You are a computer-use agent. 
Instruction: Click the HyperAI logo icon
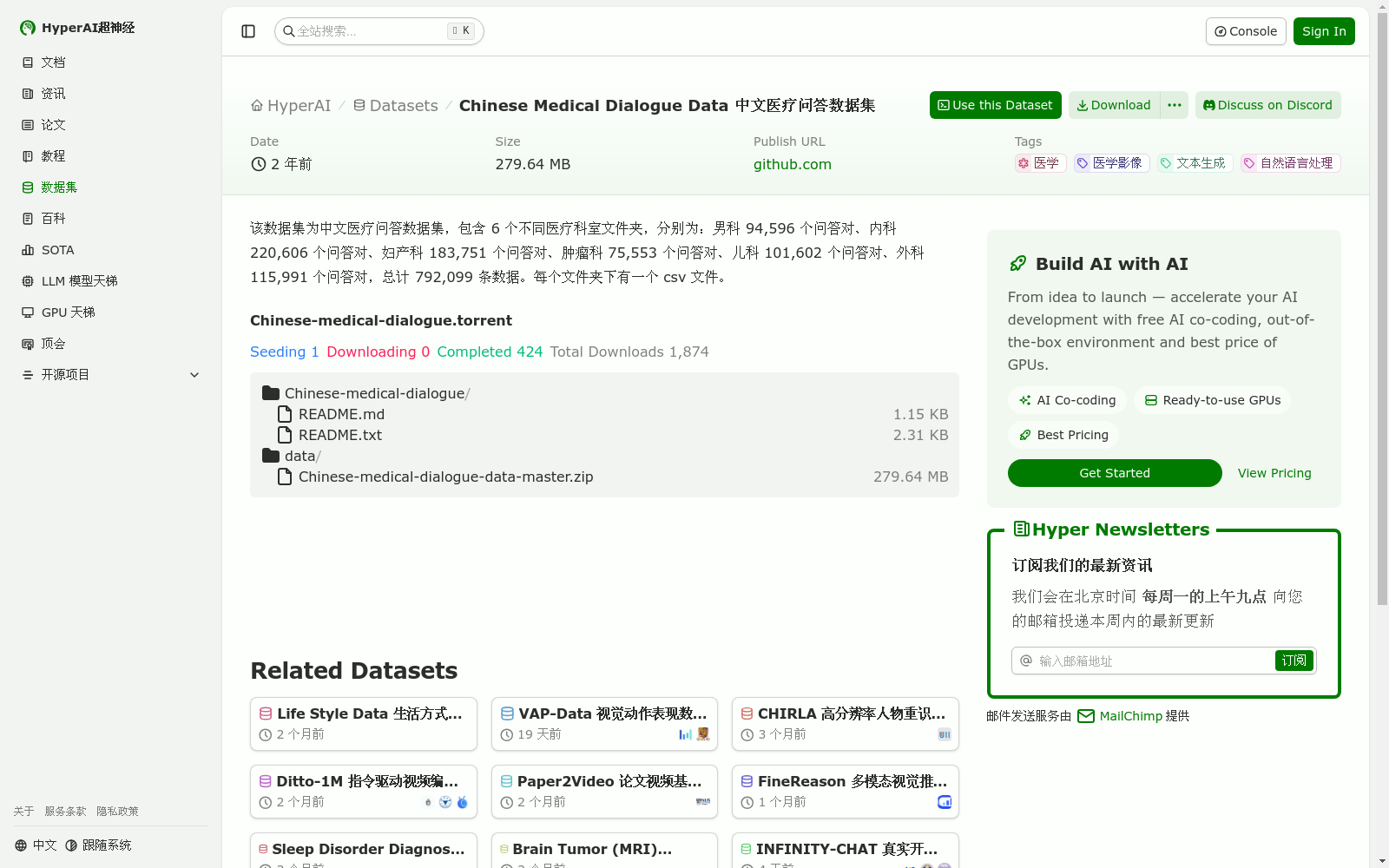pos(28,28)
